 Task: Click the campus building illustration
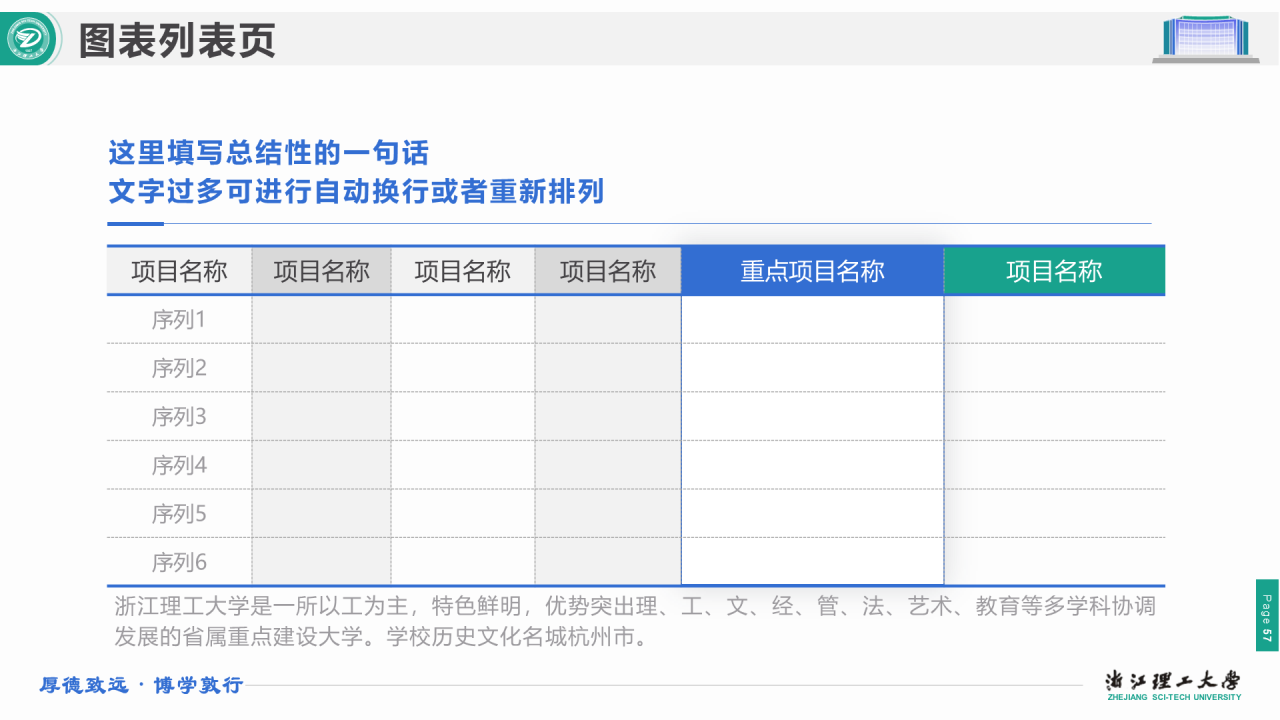click(x=1205, y=39)
